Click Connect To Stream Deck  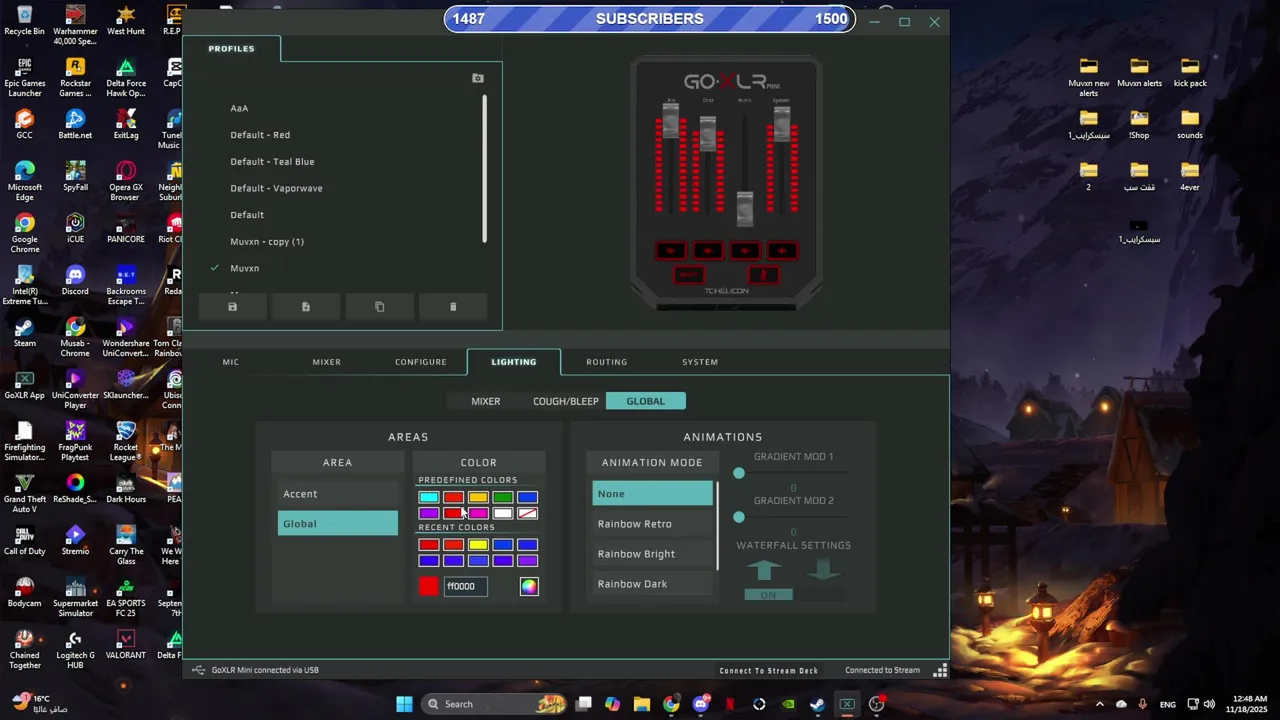(768, 670)
